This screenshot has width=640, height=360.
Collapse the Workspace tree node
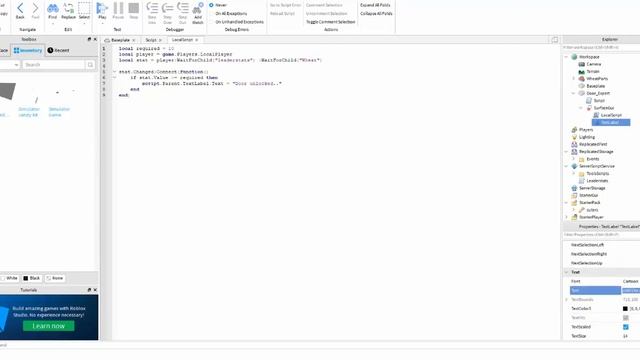pyautogui.click(x=566, y=57)
